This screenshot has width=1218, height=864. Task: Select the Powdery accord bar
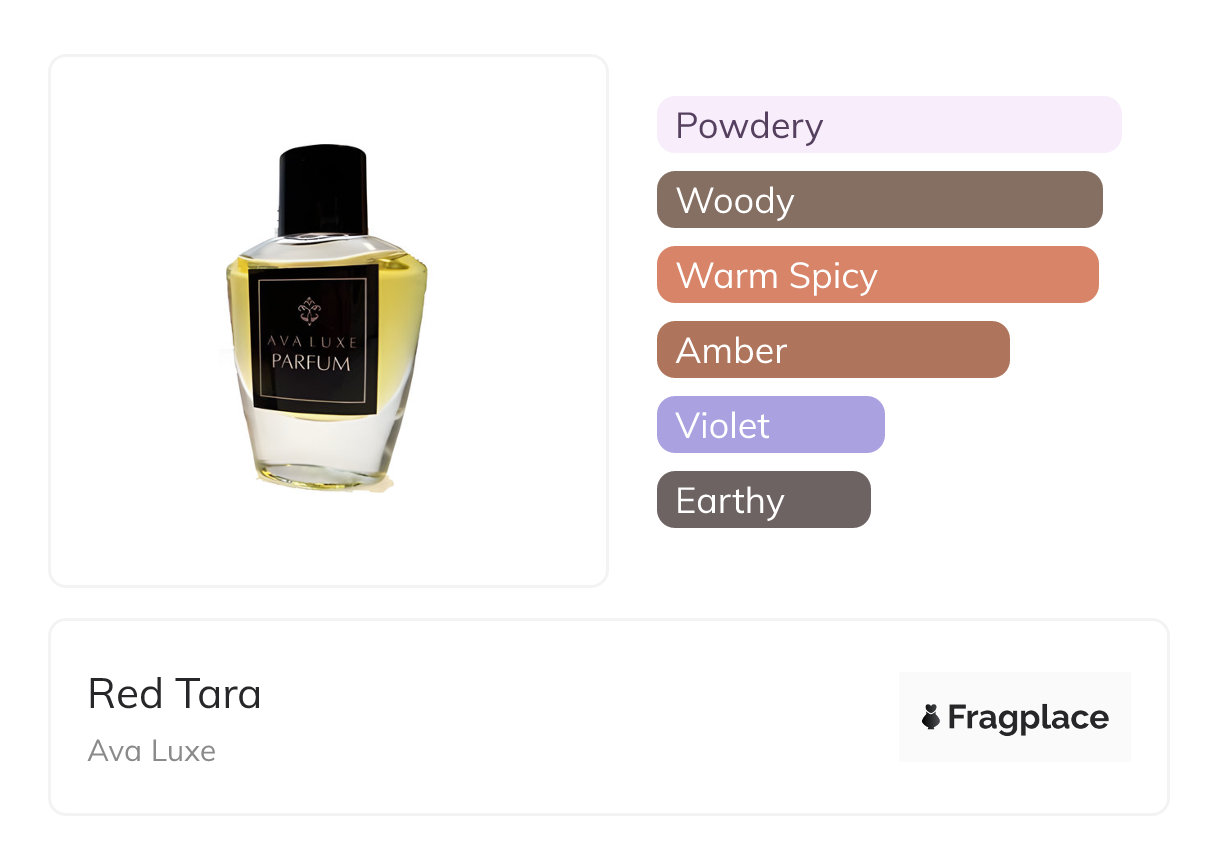point(888,125)
